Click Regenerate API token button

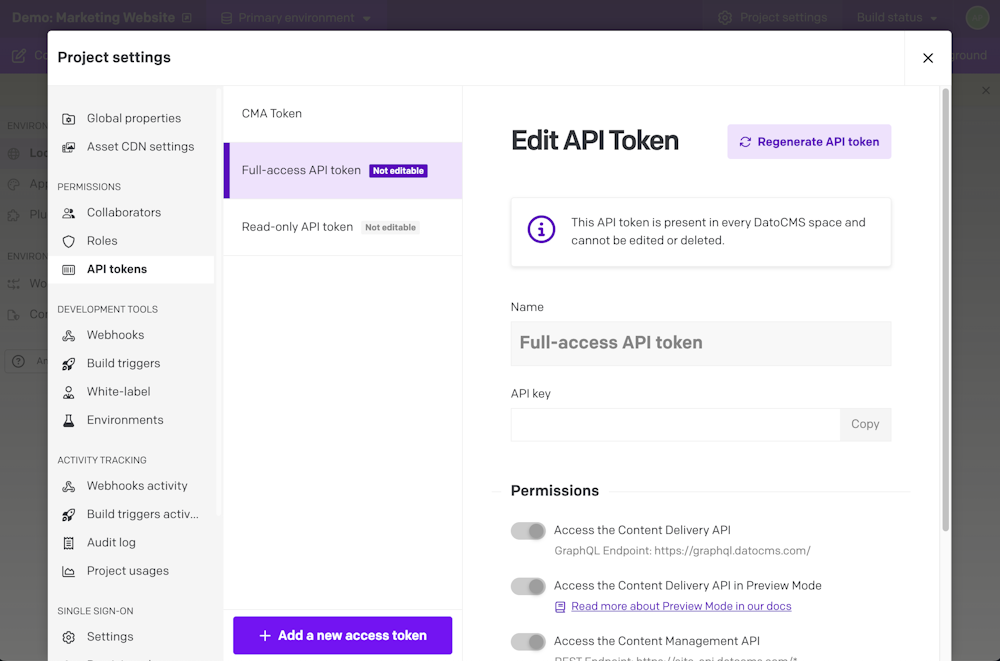click(809, 142)
